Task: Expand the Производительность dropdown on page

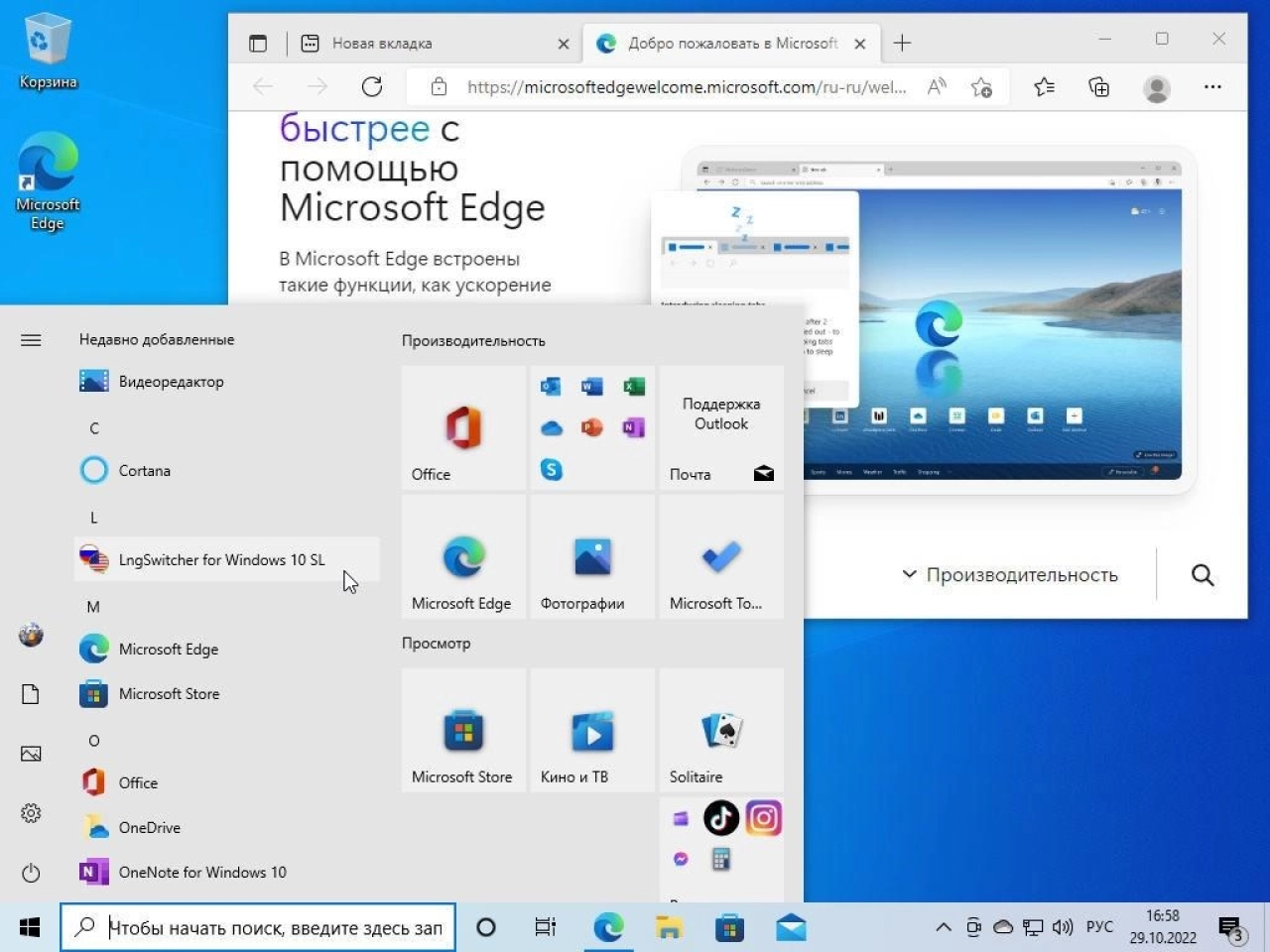Action: click(x=1010, y=575)
